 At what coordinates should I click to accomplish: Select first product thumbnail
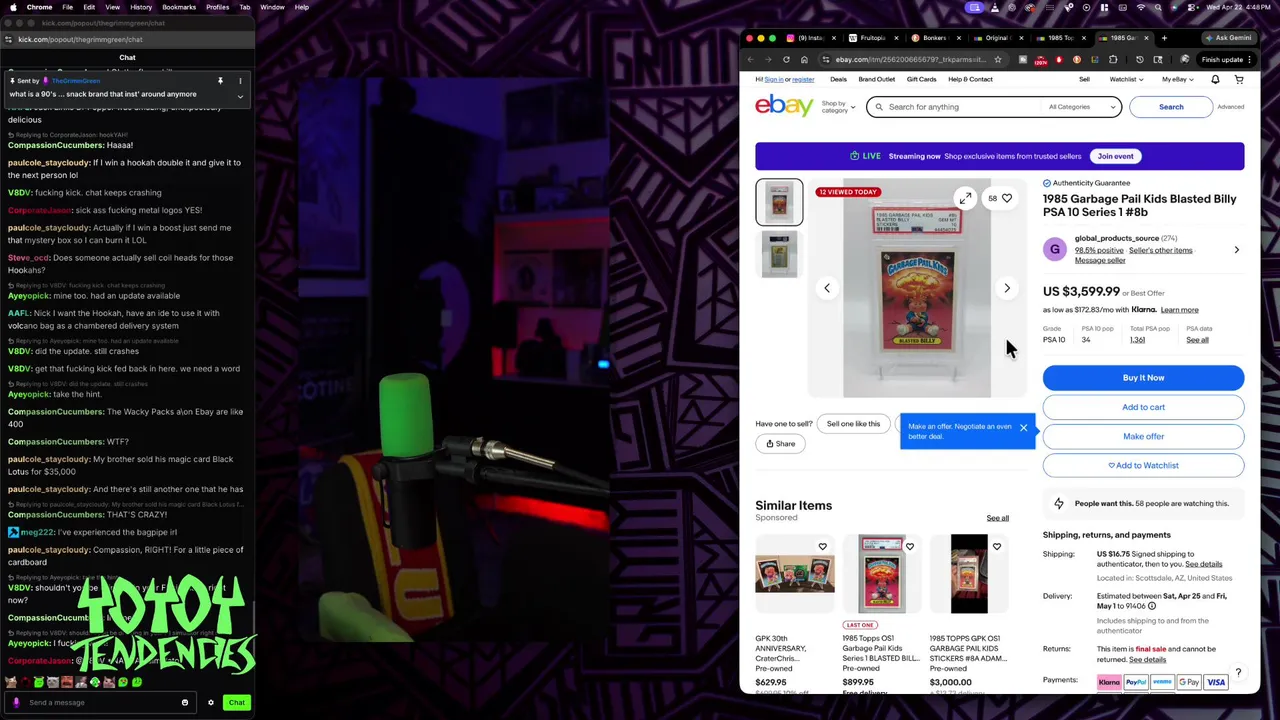779,202
